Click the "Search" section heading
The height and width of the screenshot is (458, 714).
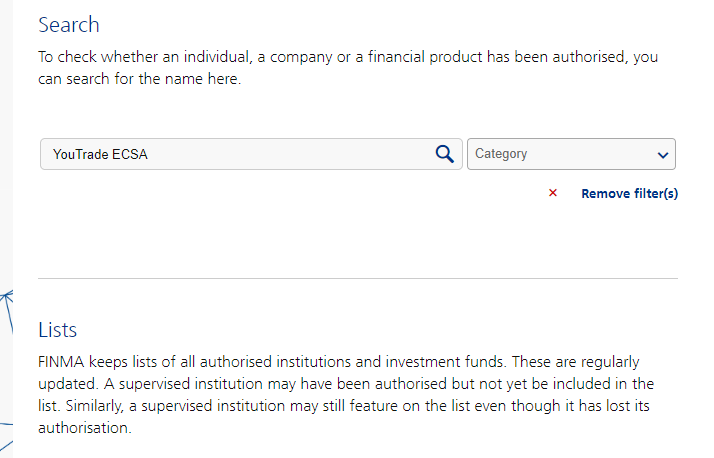point(69,25)
